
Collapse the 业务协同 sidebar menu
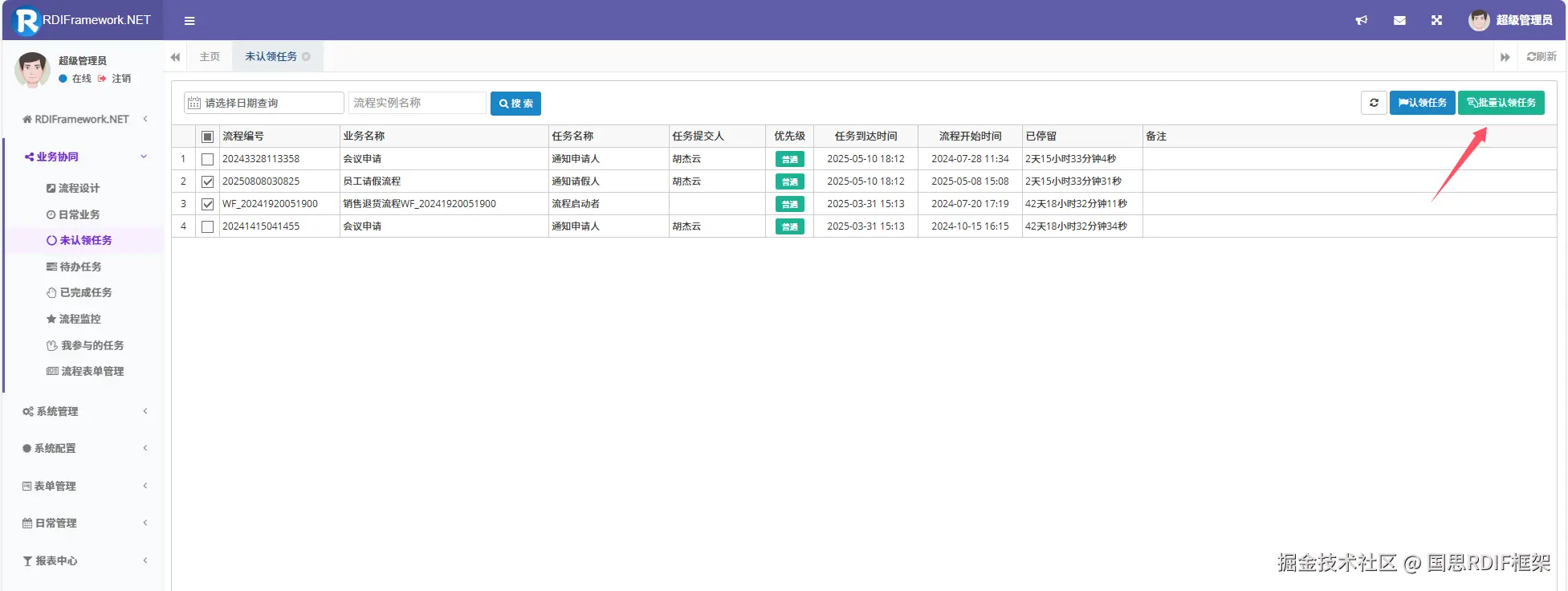pyautogui.click(x=84, y=157)
